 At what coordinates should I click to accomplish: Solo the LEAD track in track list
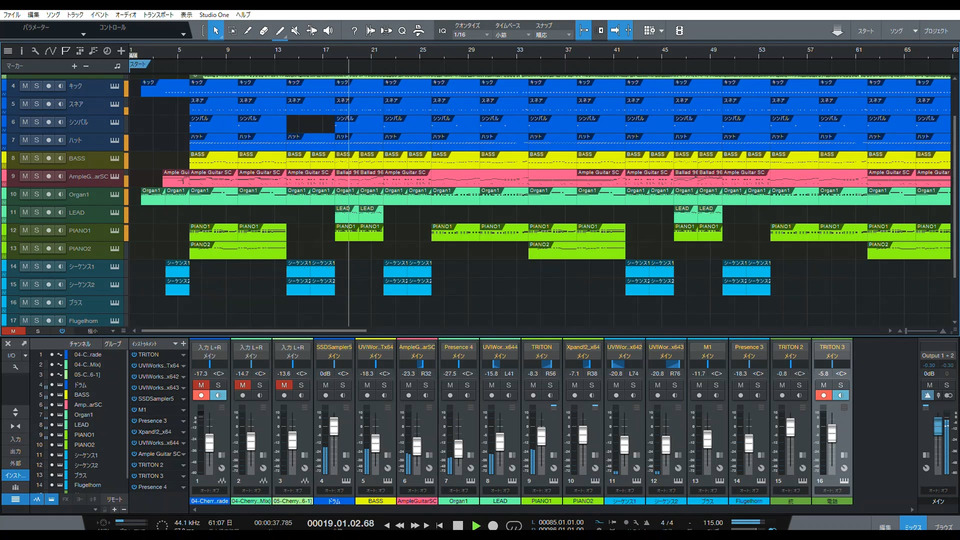(x=36, y=212)
